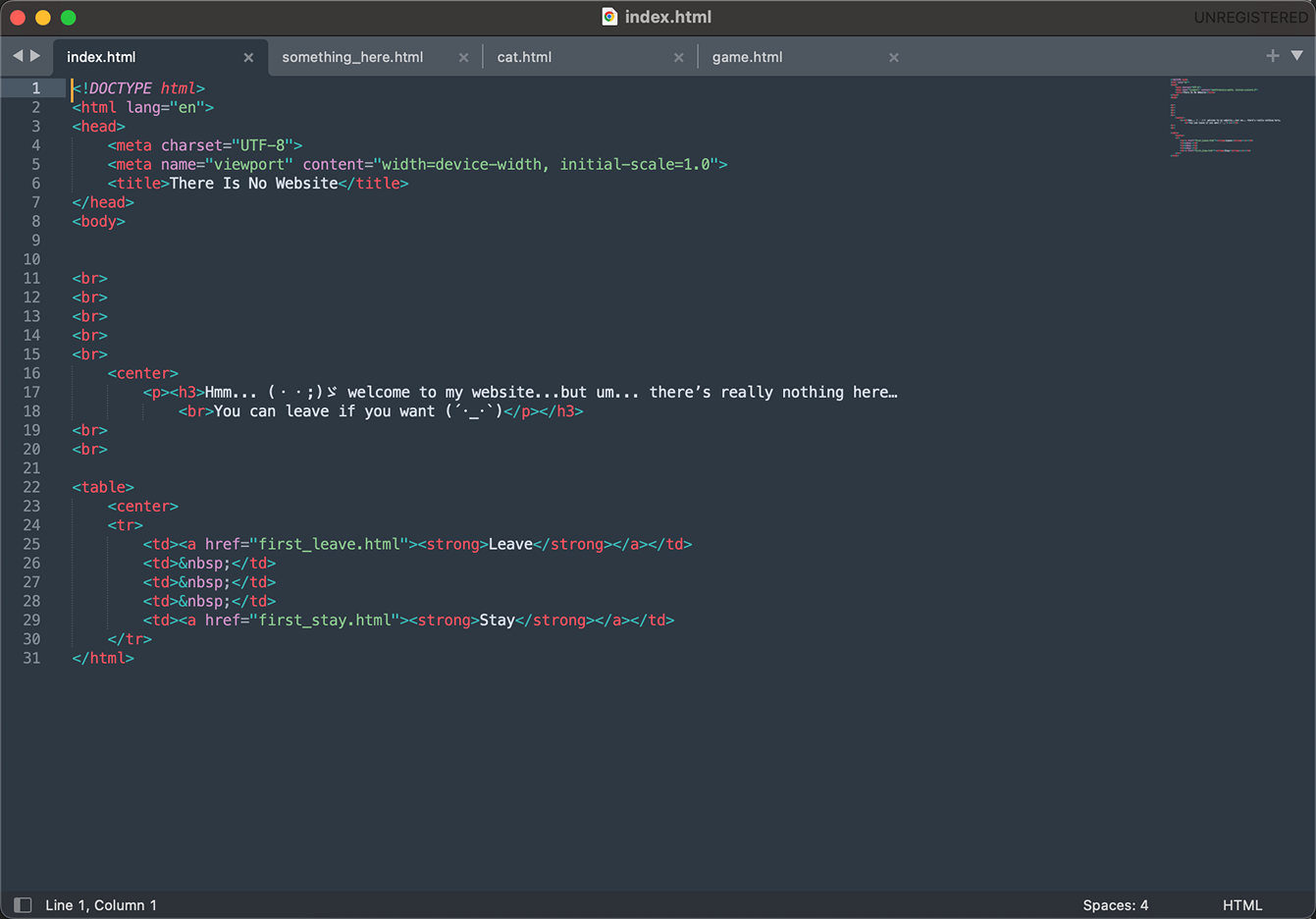Add a new tab with plus icon
Image resolution: width=1316 pixels, height=919 pixels.
pos(1273,56)
